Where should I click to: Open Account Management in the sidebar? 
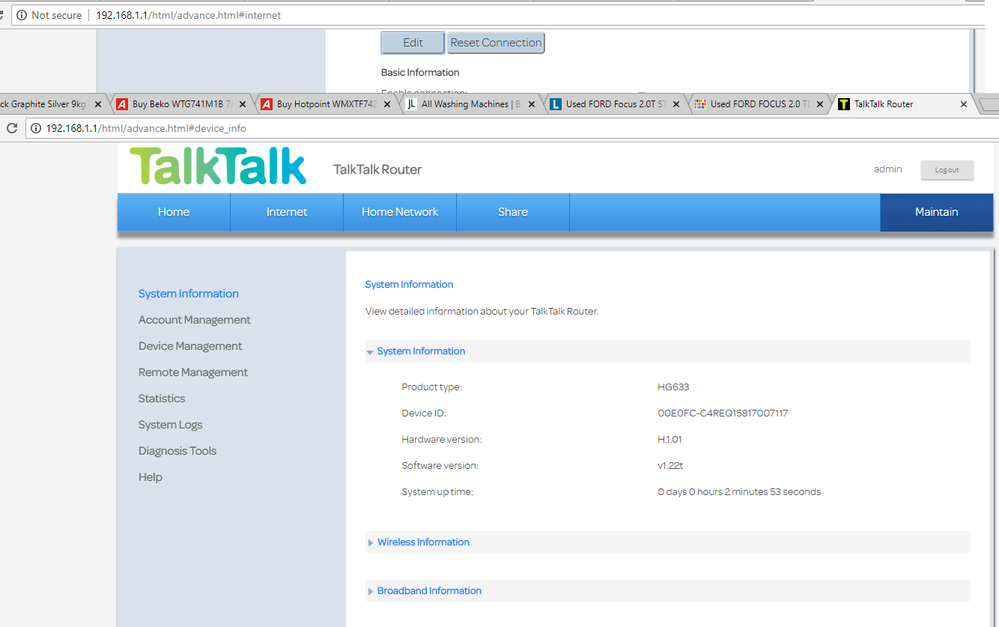(x=194, y=320)
